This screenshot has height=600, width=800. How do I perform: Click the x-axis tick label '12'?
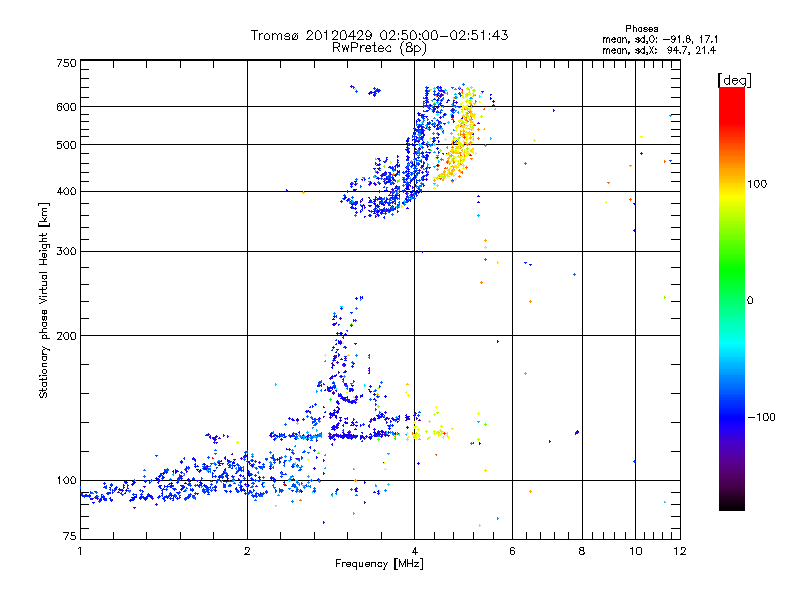tap(680, 551)
